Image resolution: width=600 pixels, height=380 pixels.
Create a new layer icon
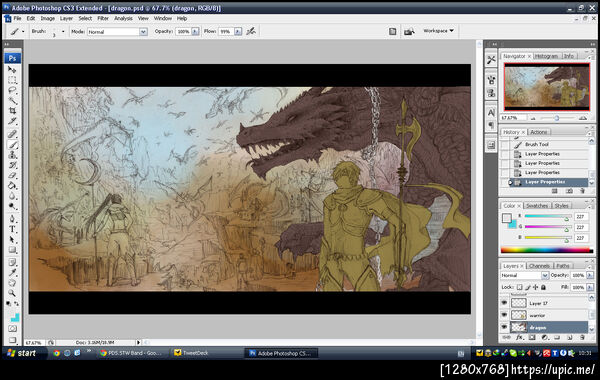pyautogui.click(x=569, y=338)
